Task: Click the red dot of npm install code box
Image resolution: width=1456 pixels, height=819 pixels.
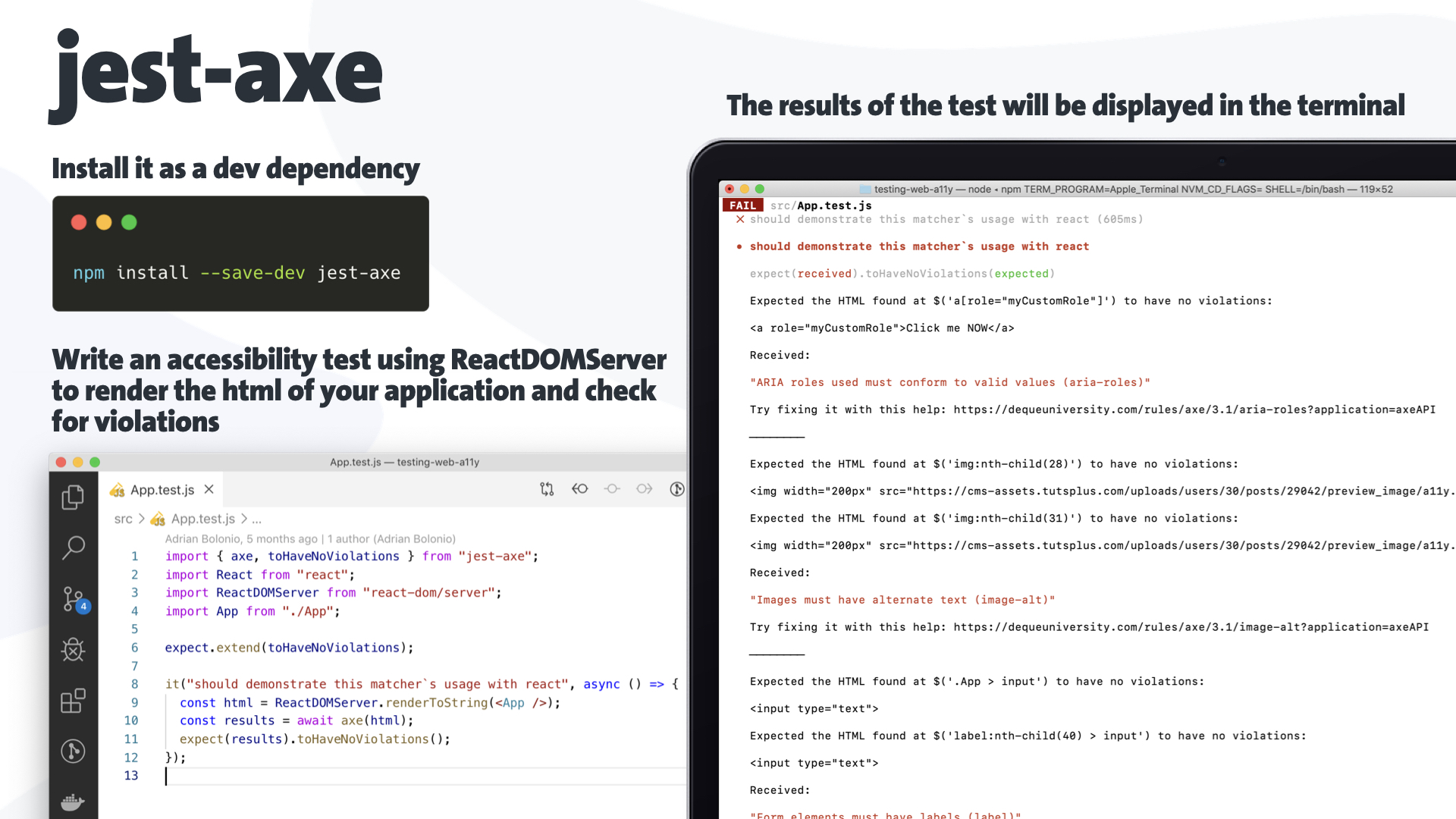Action: coord(79,222)
